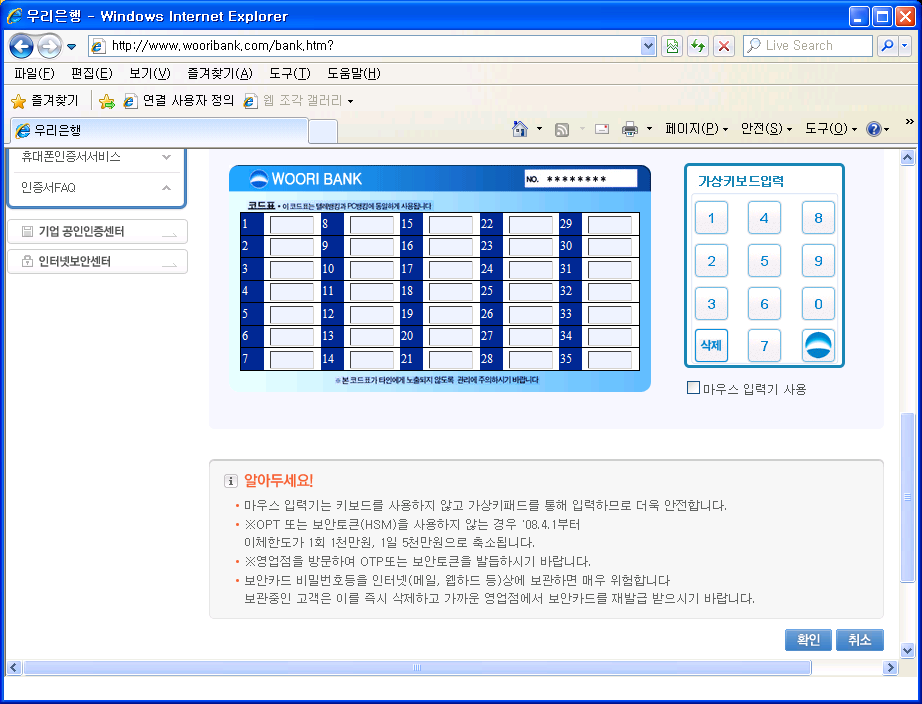Click the vertical scrollbar up arrow
This screenshot has width=922, height=704.
[x=907, y=158]
